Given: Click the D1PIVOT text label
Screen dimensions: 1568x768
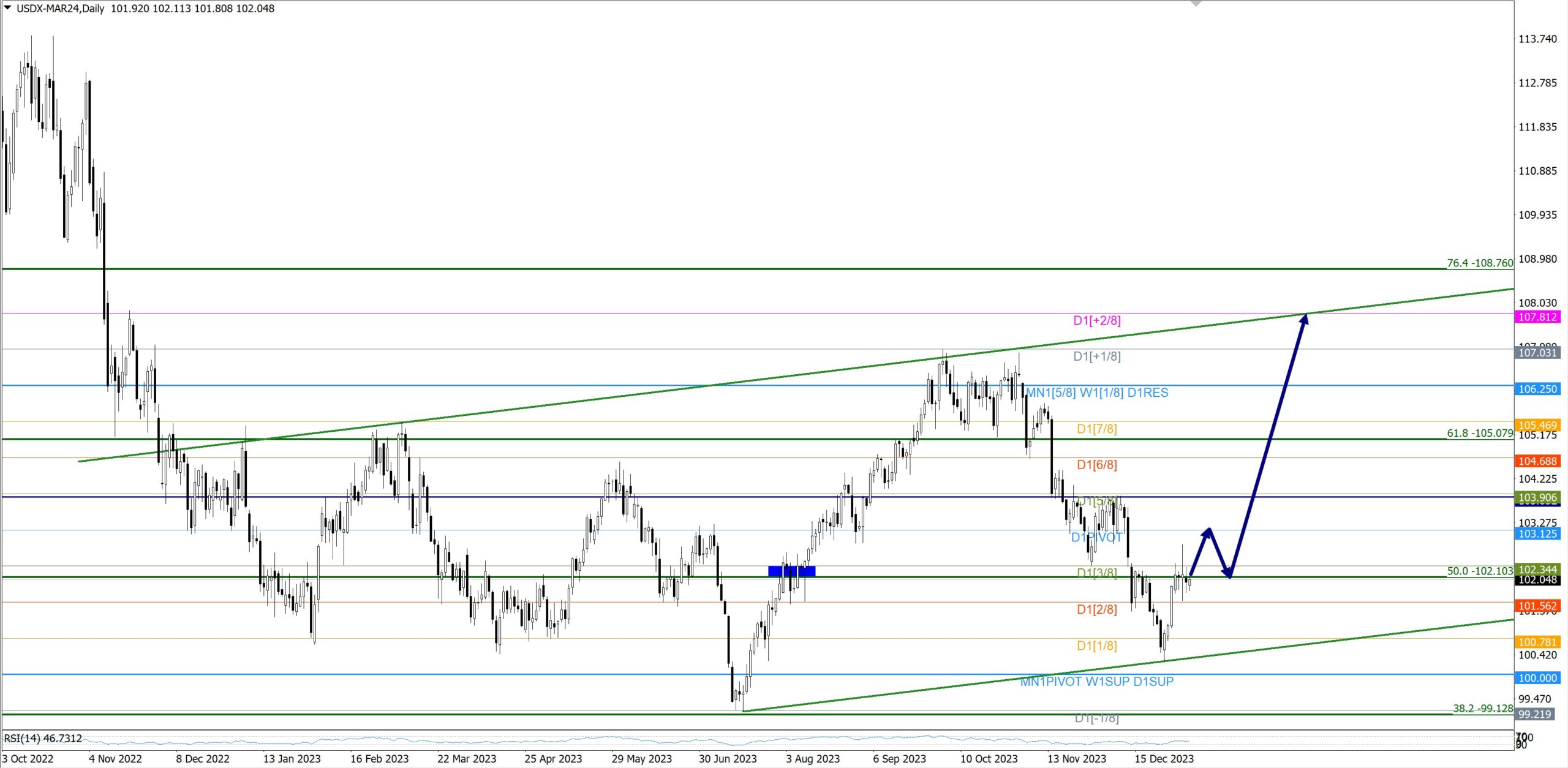Looking at the screenshot, I should click(x=1096, y=537).
